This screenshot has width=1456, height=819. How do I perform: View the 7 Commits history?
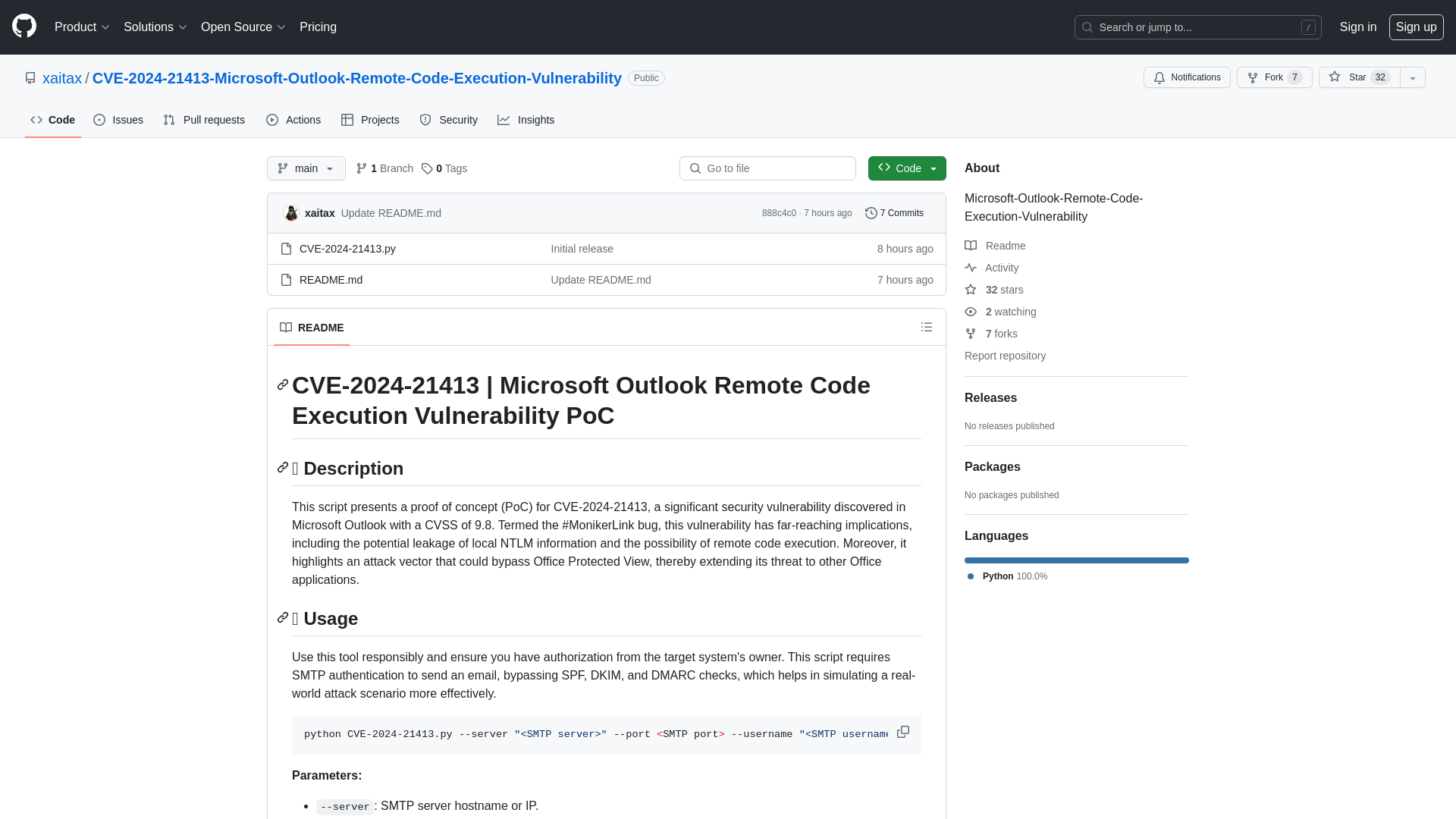point(895,213)
